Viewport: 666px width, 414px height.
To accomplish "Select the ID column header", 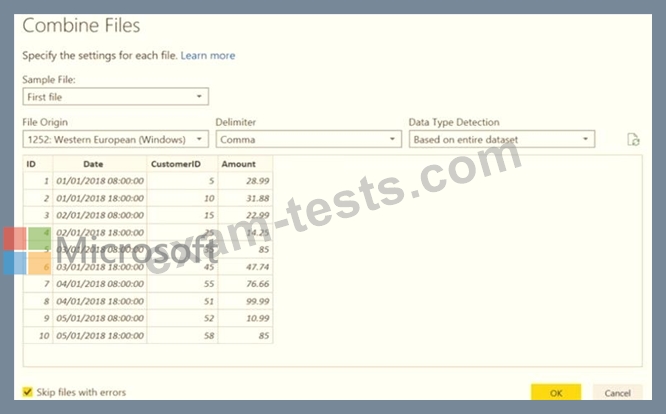I will pos(37,164).
